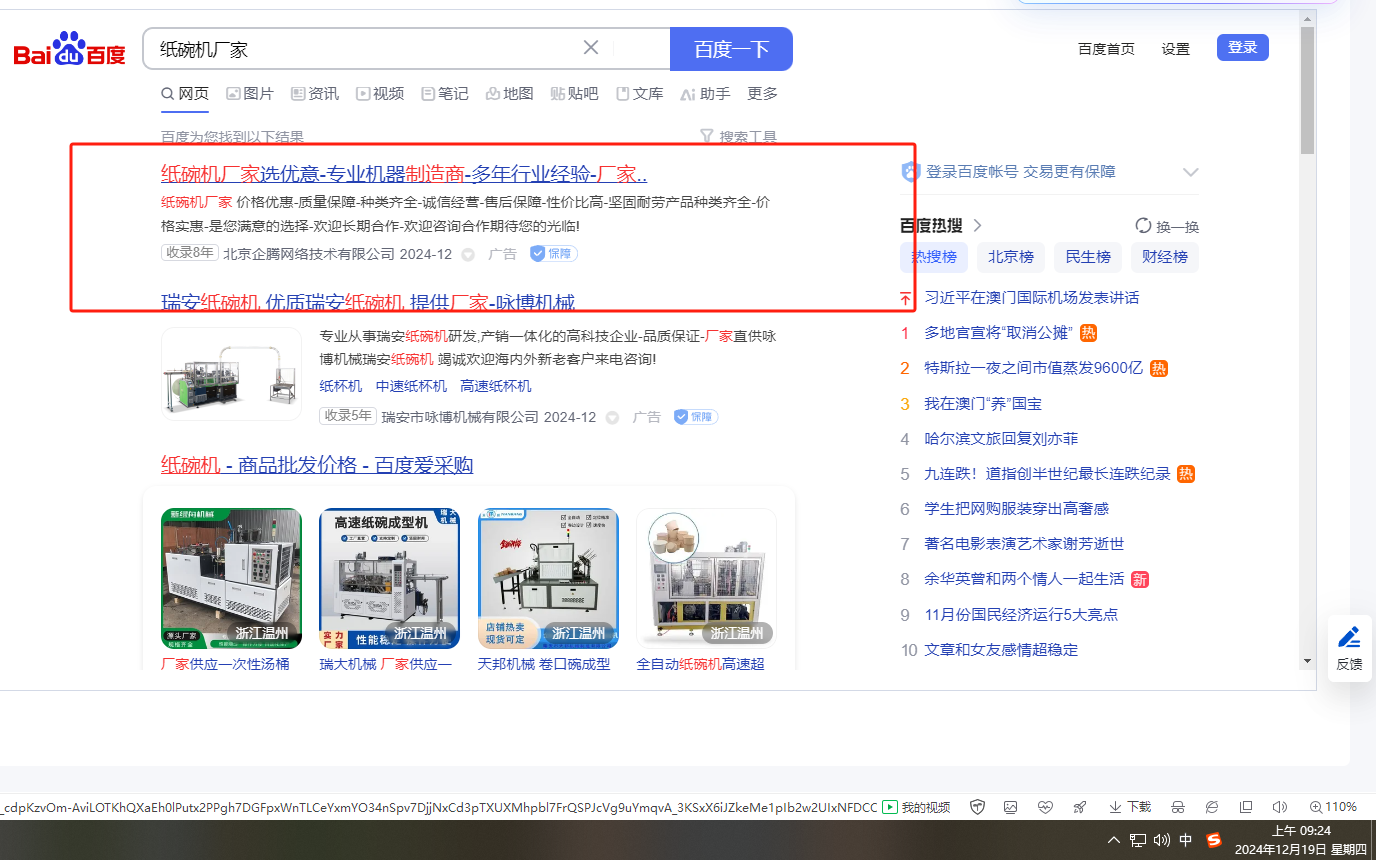Click the Baidu logo

click(69, 50)
